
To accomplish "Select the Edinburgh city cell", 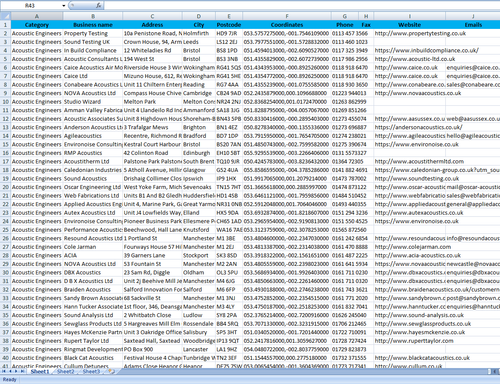I will 199,153.
